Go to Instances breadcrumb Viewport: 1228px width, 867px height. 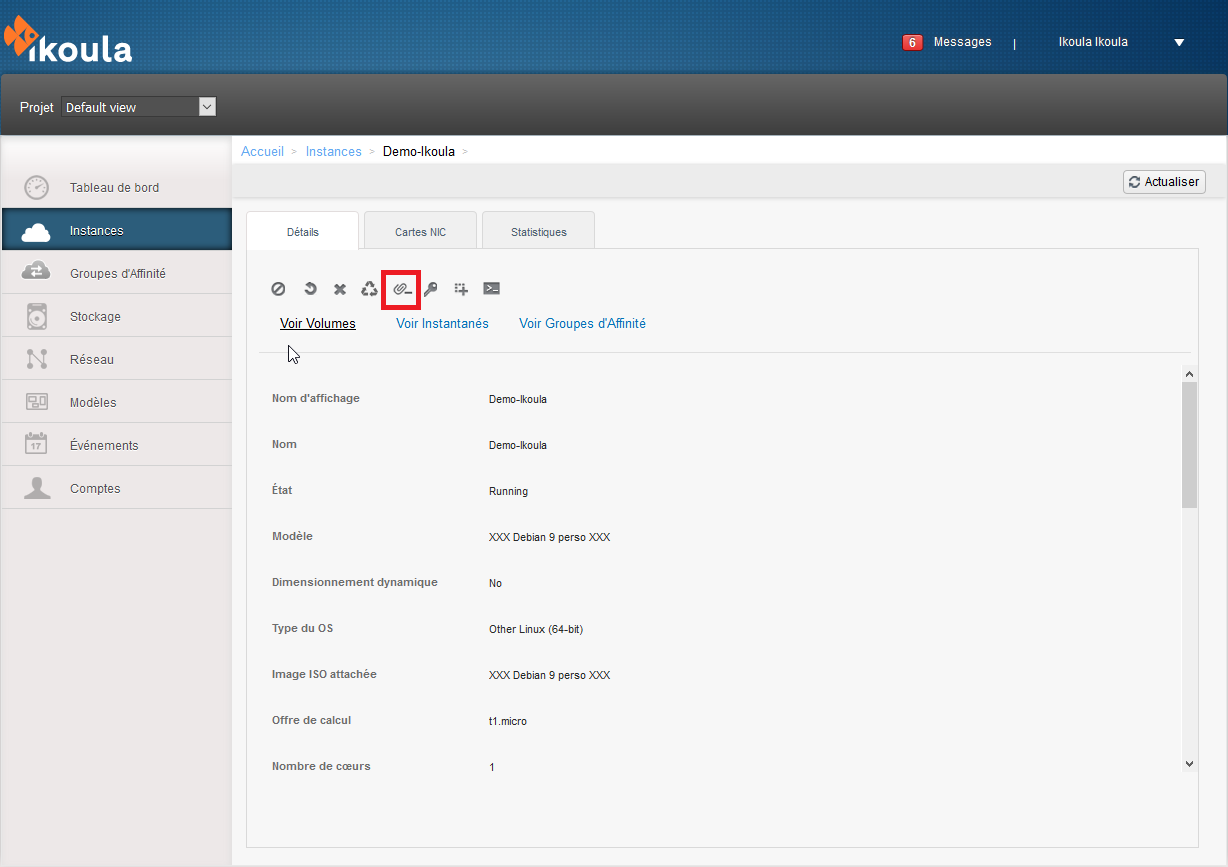(334, 151)
